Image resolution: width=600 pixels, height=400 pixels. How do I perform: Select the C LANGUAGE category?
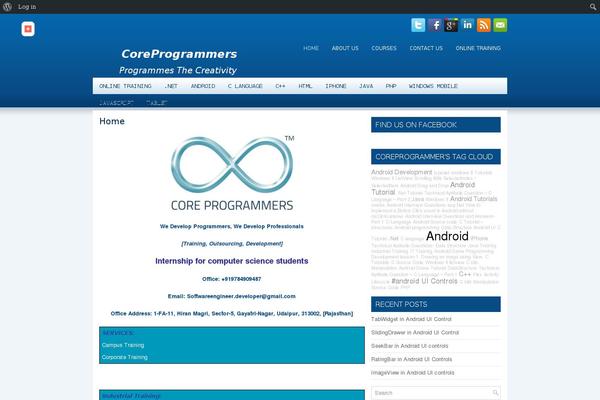tap(245, 86)
